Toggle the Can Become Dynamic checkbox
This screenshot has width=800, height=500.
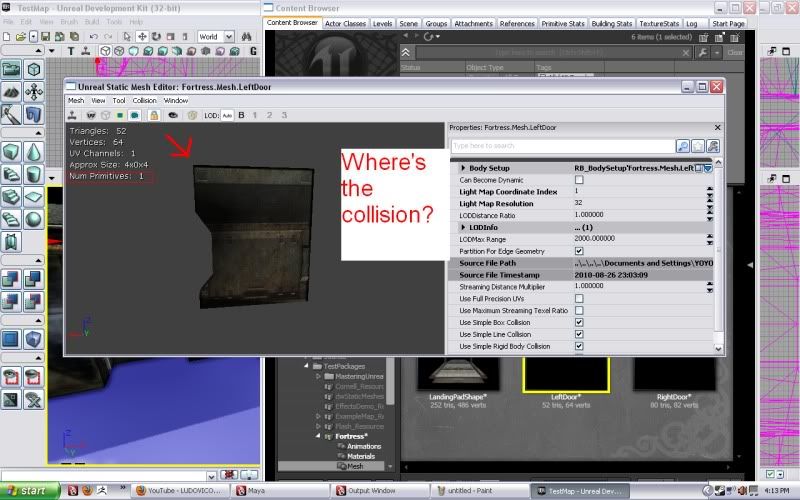click(579, 180)
